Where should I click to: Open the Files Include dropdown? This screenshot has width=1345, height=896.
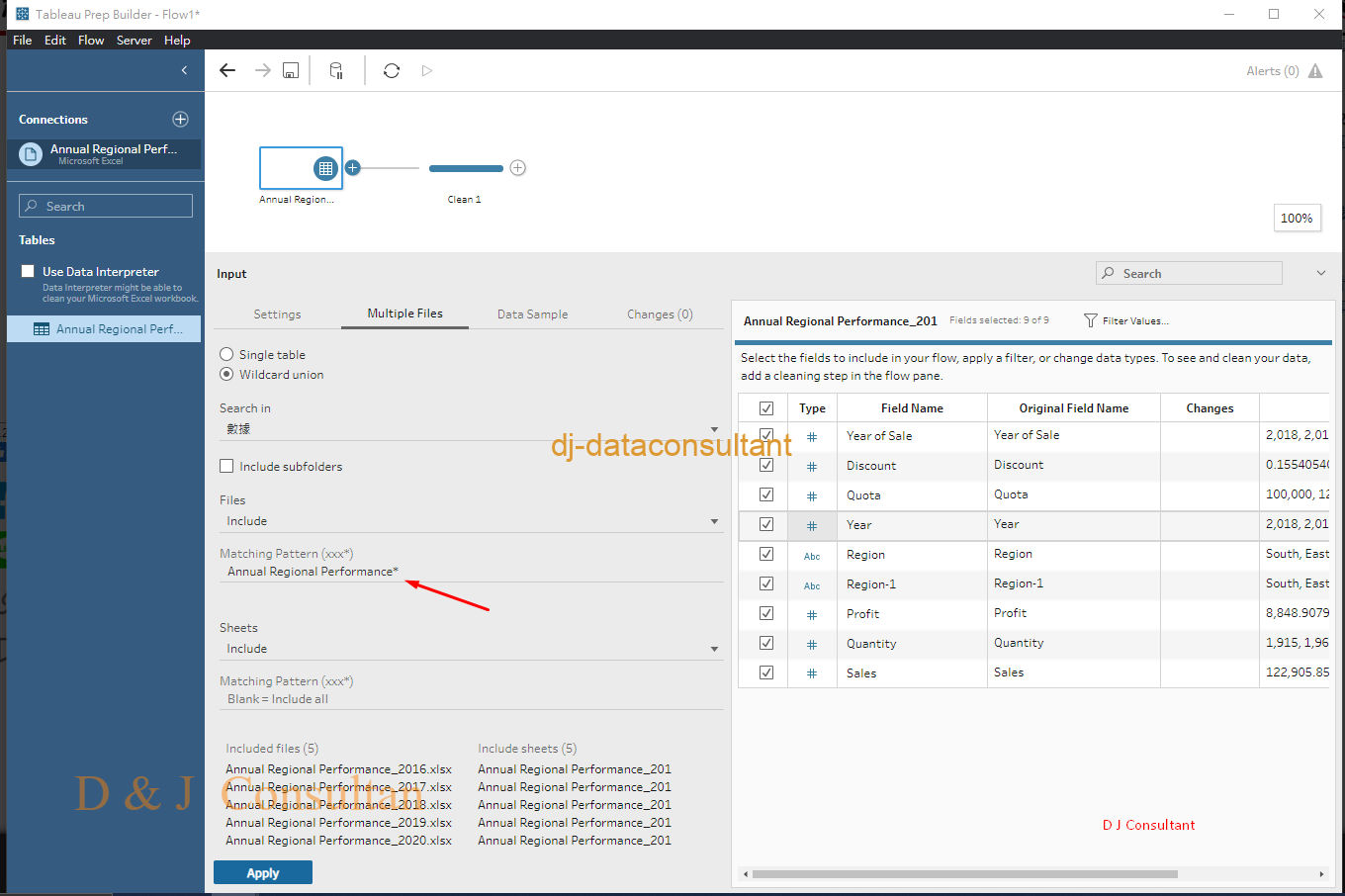coord(714,521)
